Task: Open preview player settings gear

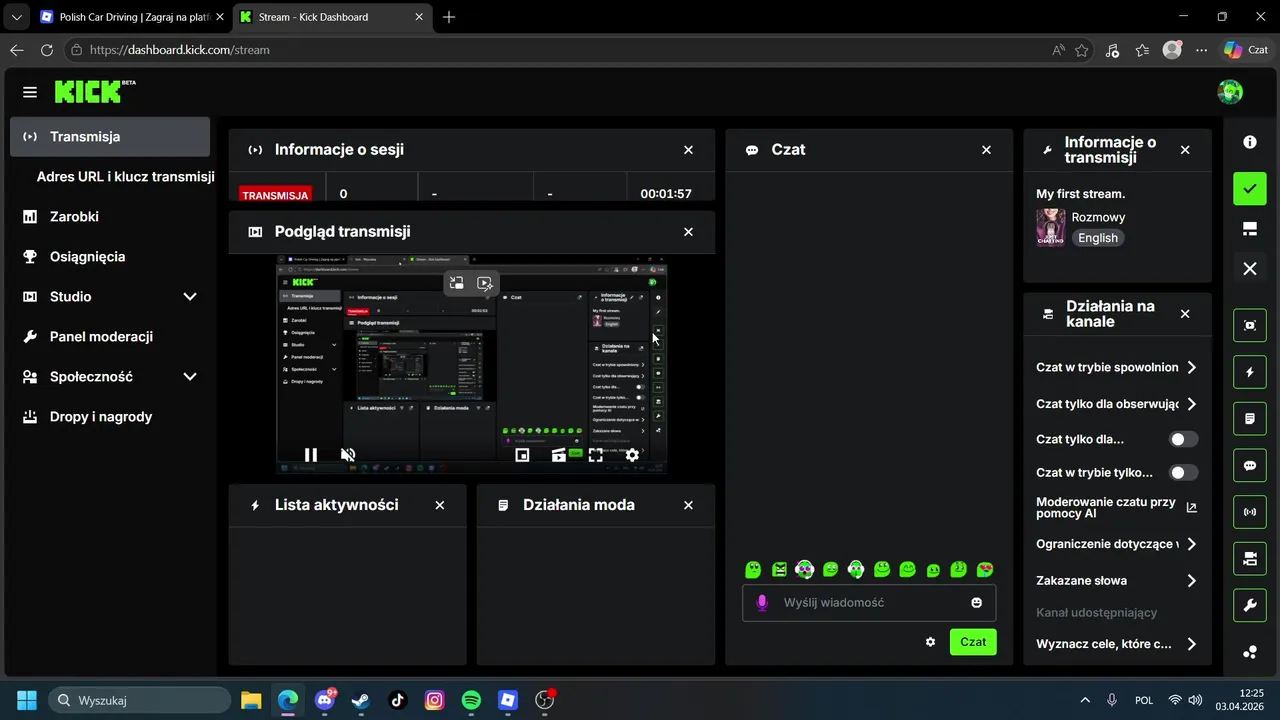Action: [632, 455]
